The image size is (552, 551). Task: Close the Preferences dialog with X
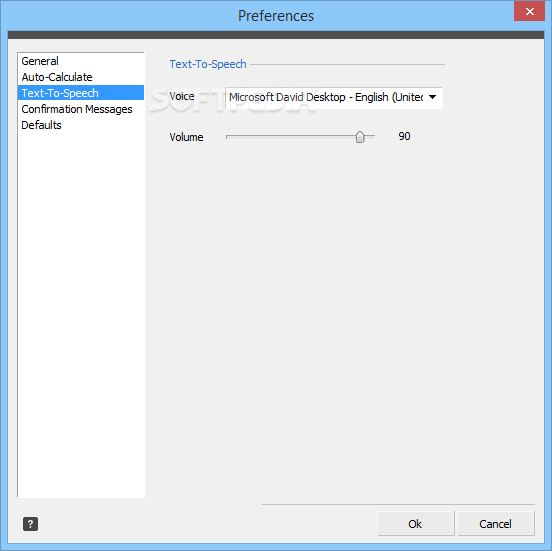[529, 12]
